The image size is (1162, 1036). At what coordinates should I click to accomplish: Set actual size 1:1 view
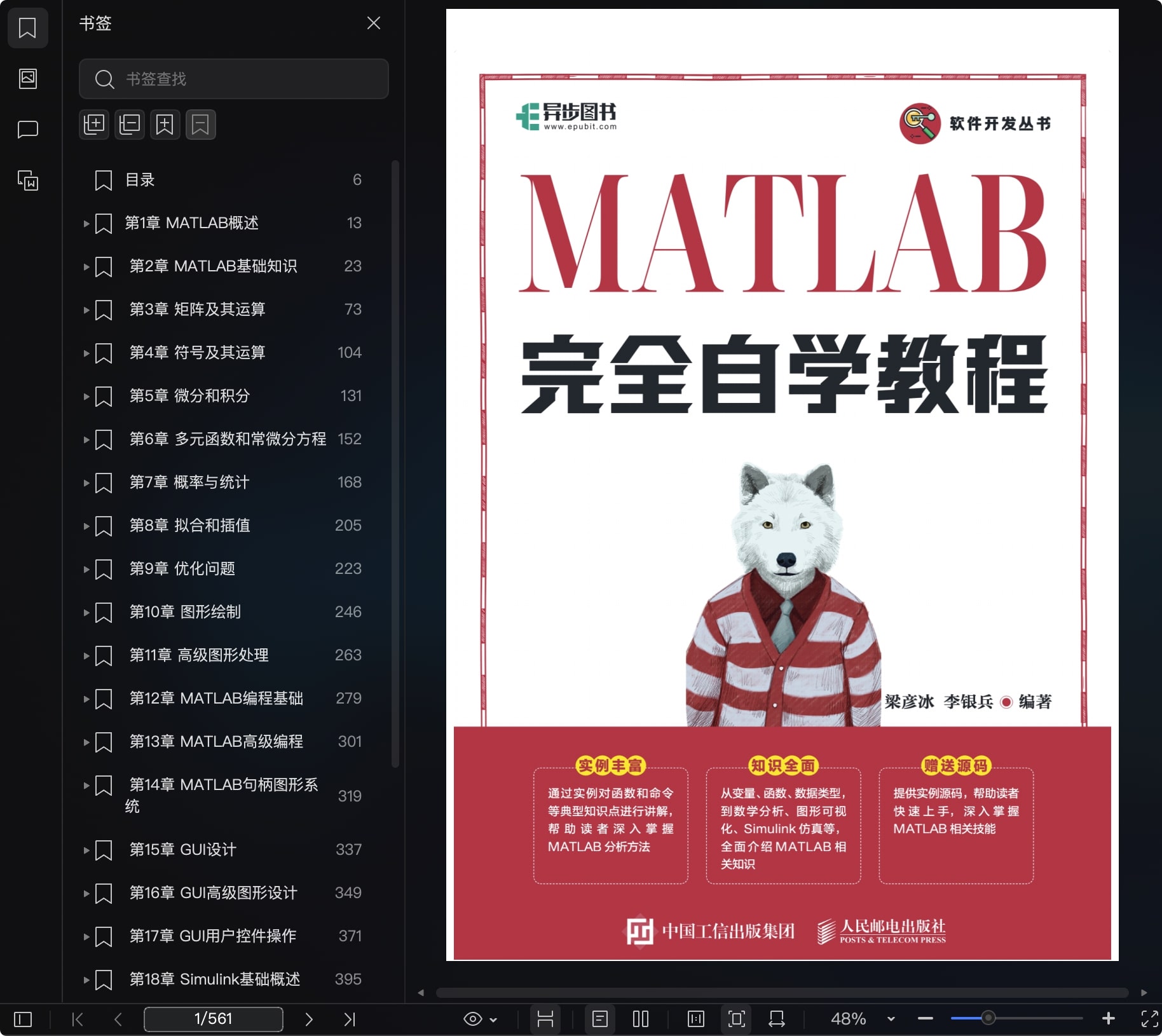(696, 1019)
